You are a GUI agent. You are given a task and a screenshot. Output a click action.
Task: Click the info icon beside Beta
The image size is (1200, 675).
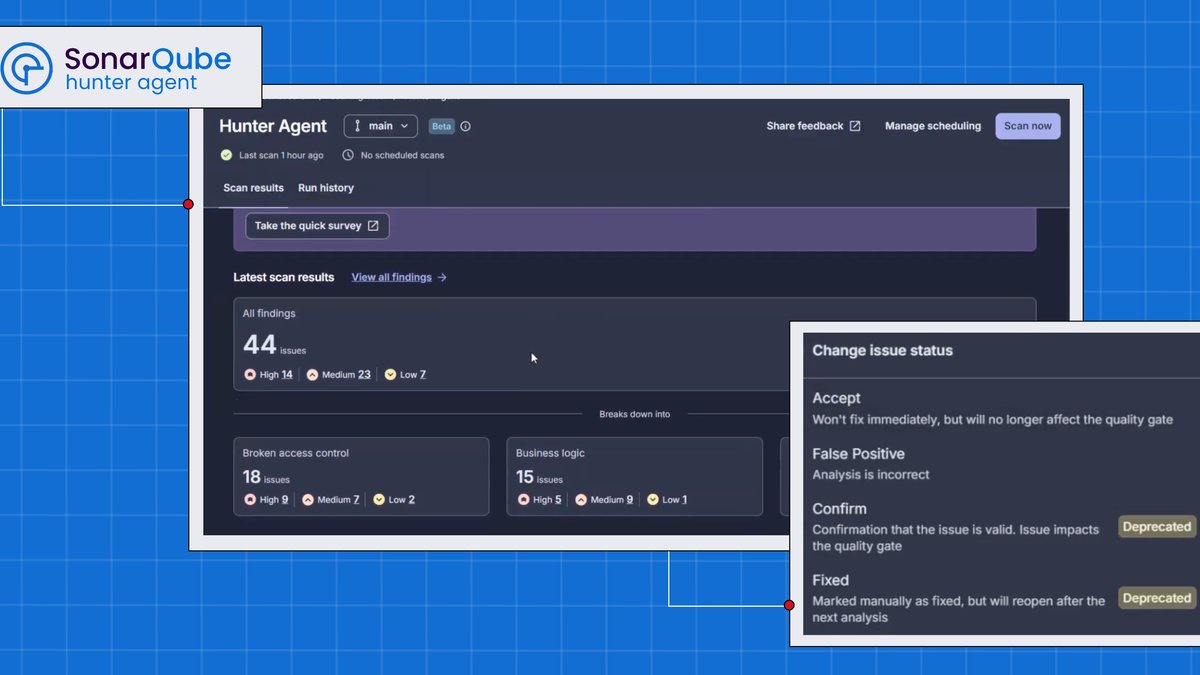pyautogui.click(x=466, y=126)
